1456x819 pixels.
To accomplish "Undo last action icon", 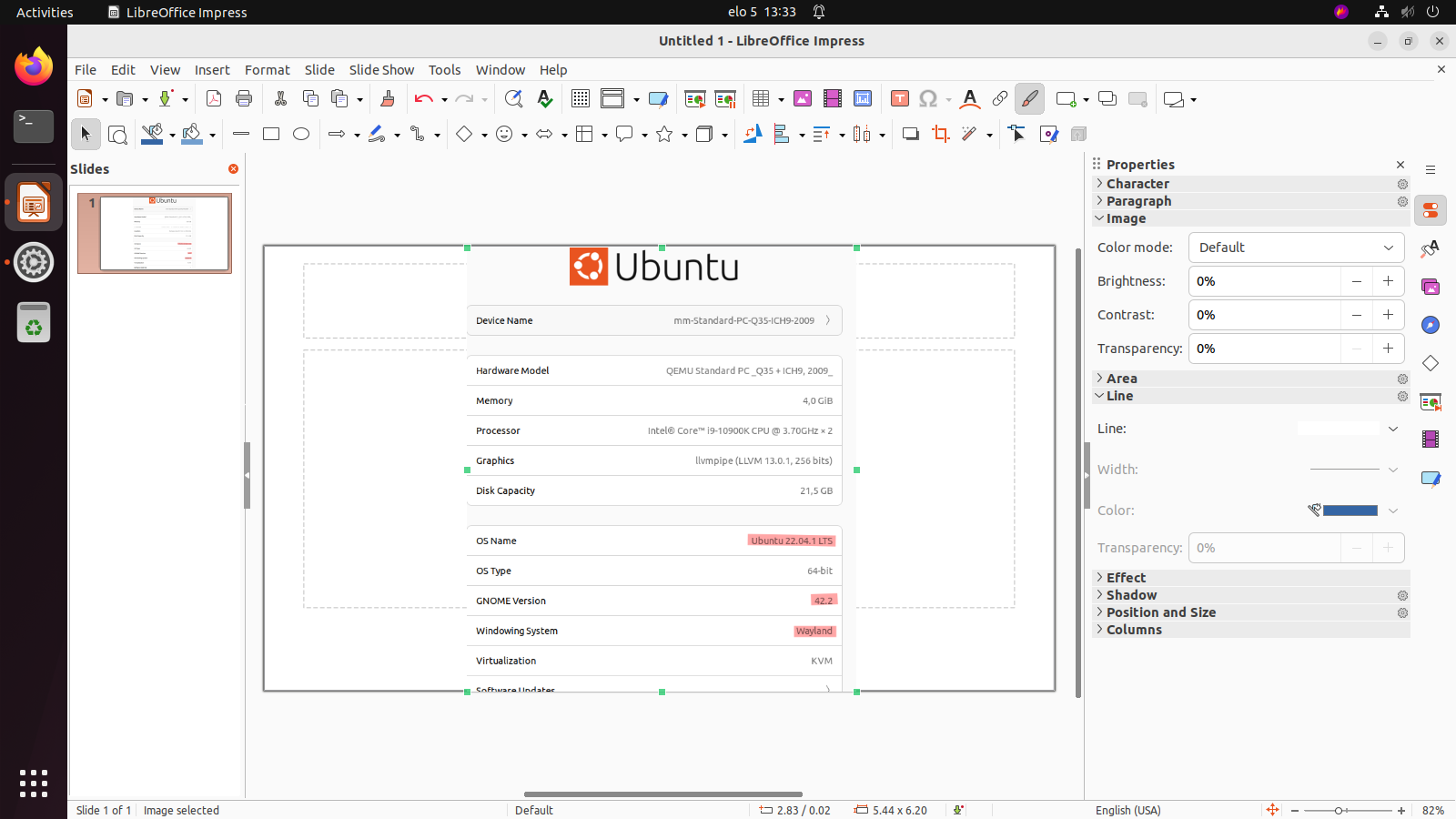I will point(423,99).
